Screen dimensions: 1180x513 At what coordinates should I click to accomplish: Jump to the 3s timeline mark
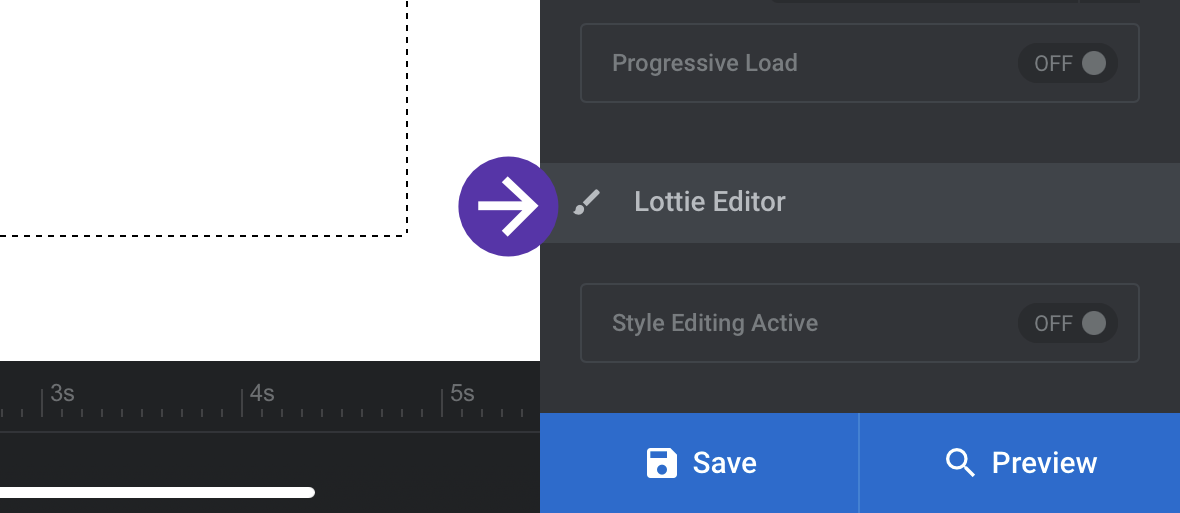coord(62,393)
